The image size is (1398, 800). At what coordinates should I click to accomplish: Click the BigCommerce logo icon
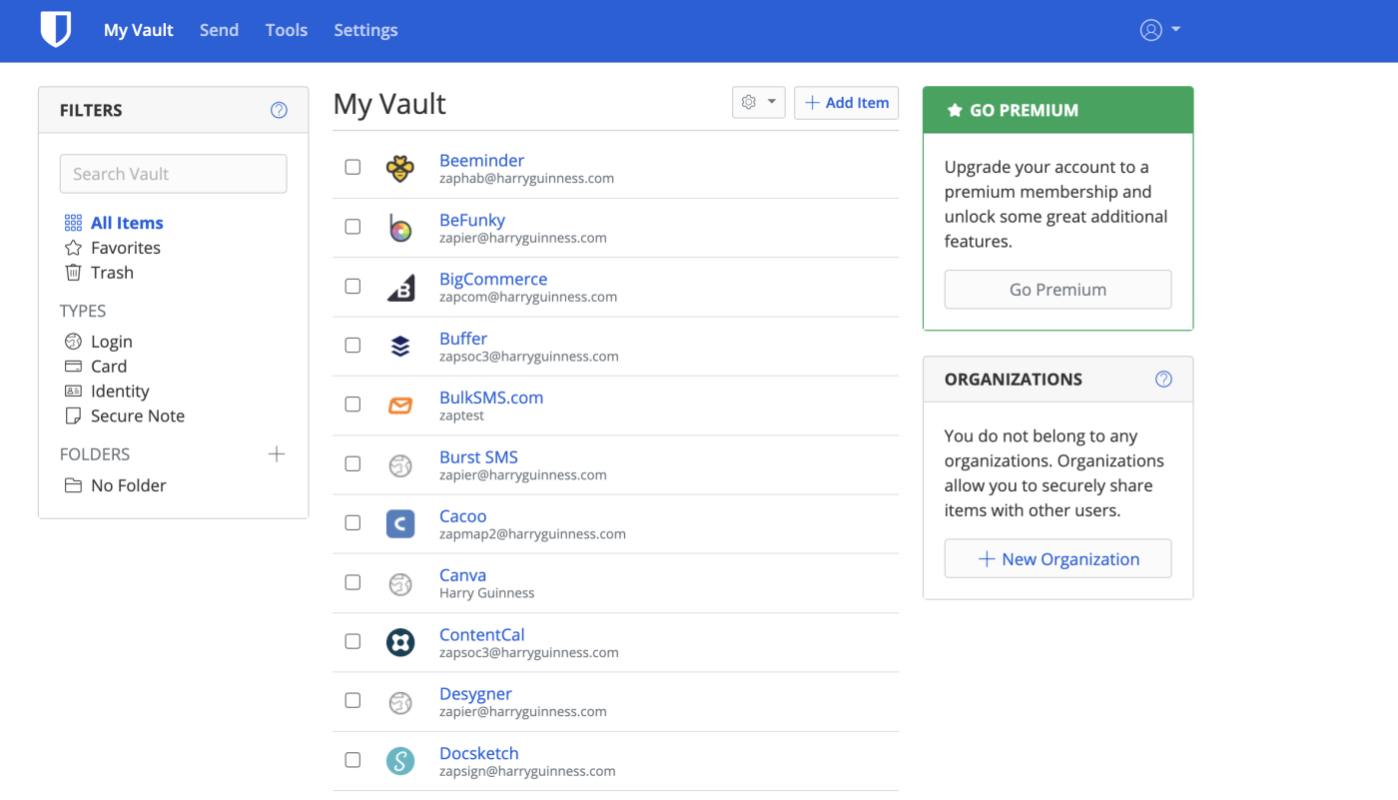400,287
